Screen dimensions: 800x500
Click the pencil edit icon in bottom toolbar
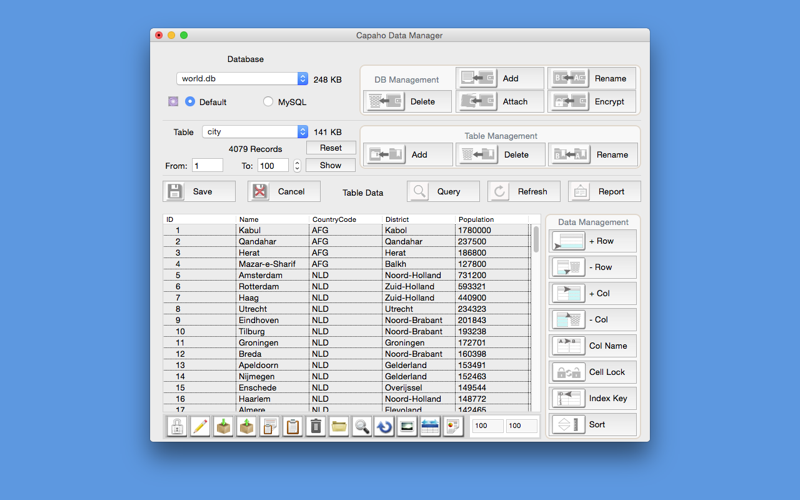tap(200, 426)
